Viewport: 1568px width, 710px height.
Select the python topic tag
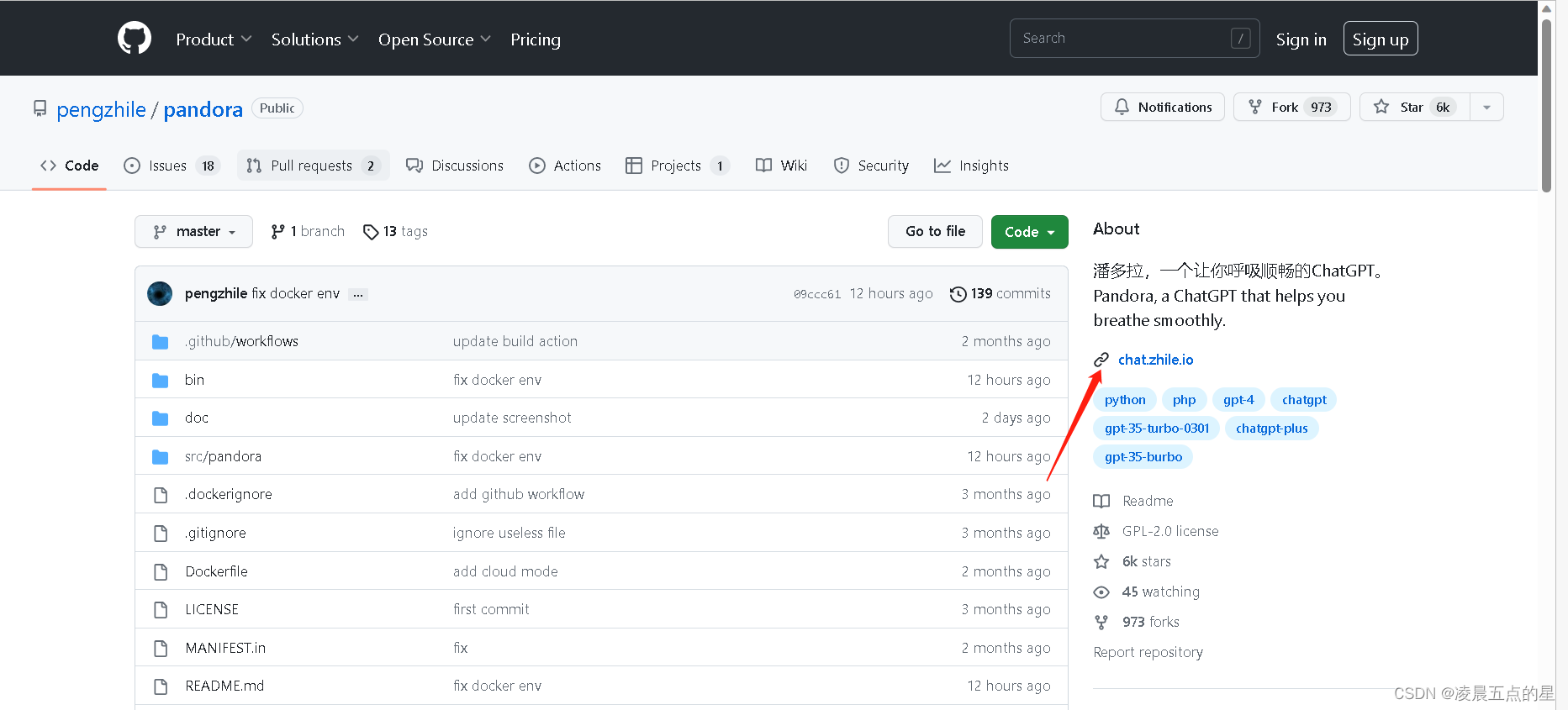(x=1125, y=400)
